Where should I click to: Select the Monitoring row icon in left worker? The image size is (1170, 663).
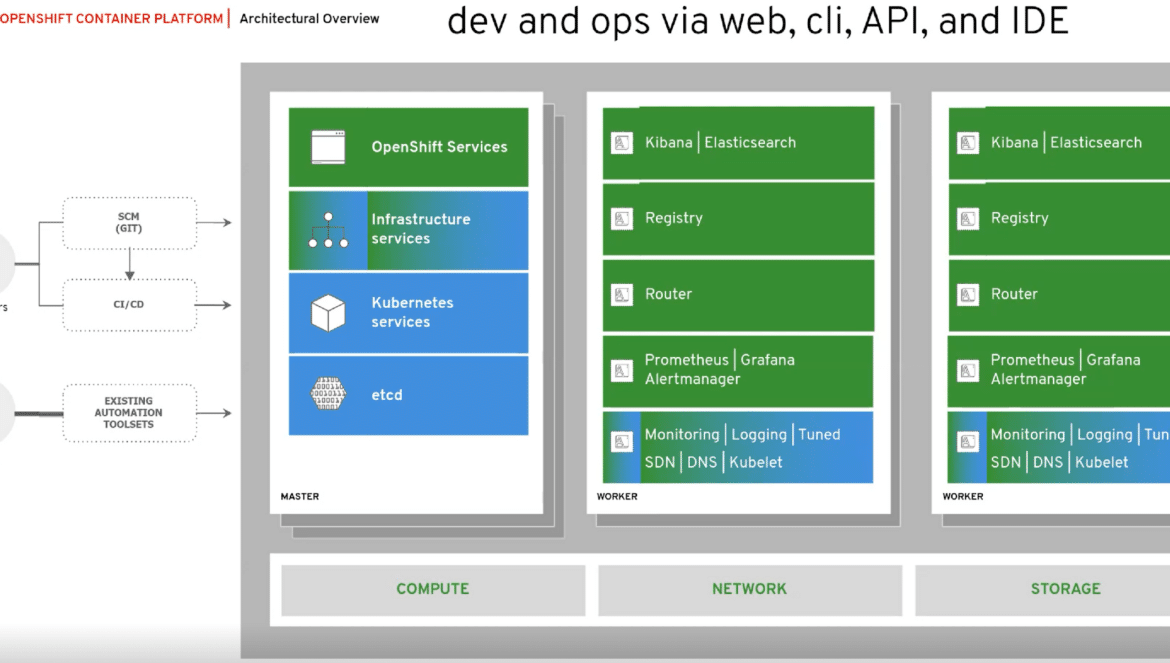coord(622,442)
